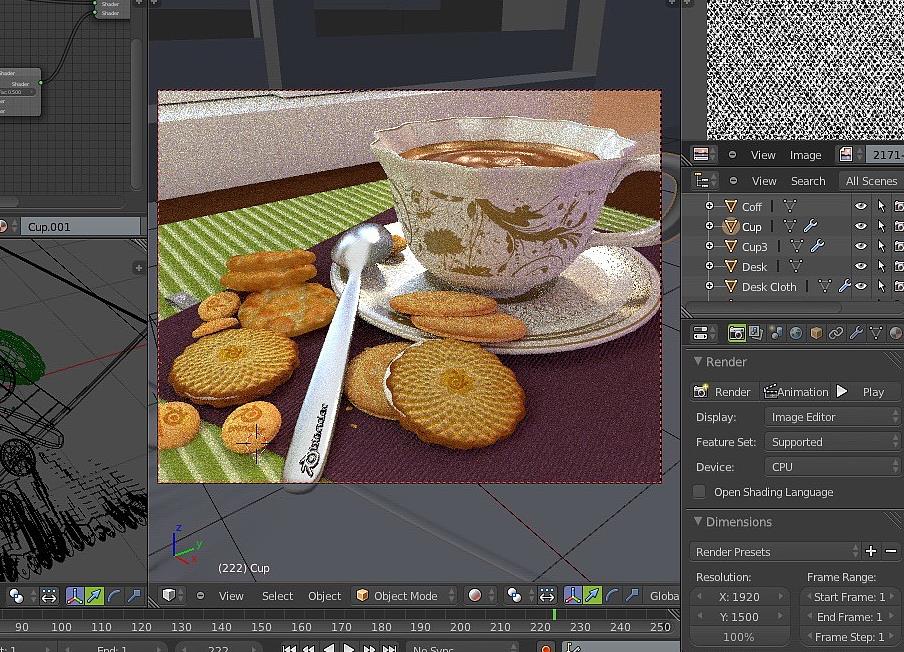Click the Desk Cloth modifier wrench in outliner
This screenshot has height=652, width=904.
coord(845,286)
